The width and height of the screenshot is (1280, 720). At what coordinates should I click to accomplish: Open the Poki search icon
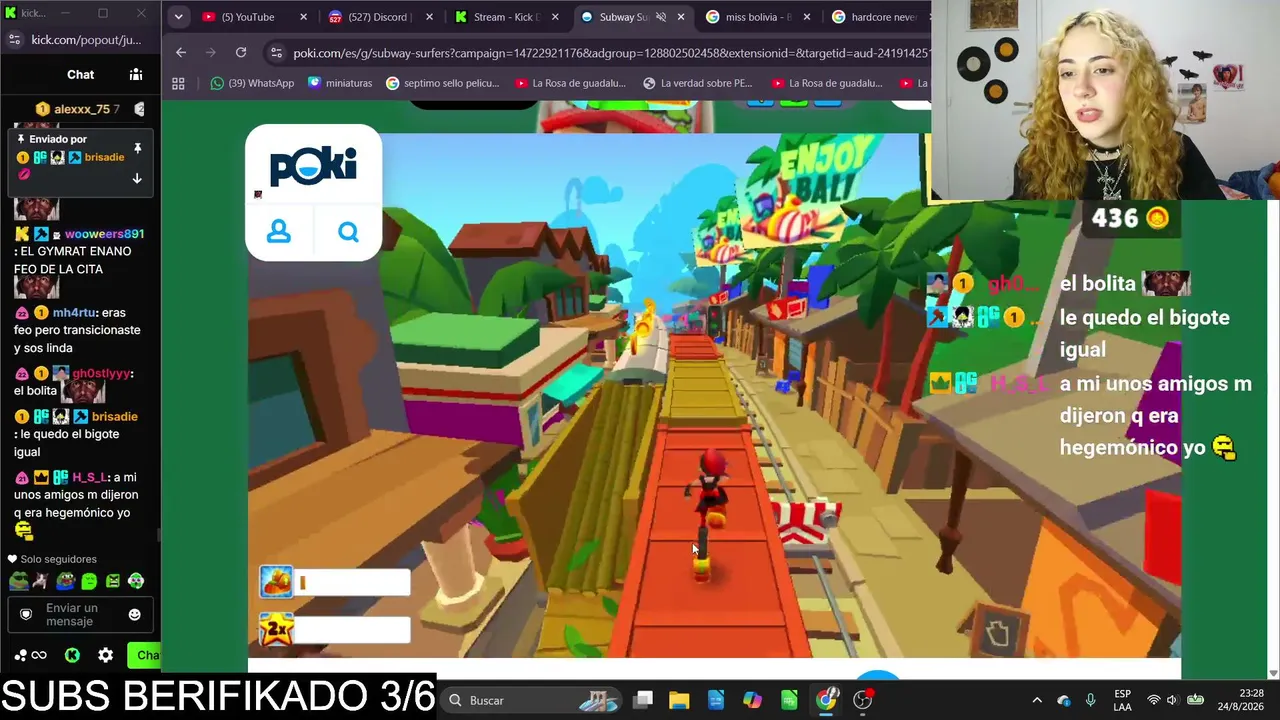348,232
